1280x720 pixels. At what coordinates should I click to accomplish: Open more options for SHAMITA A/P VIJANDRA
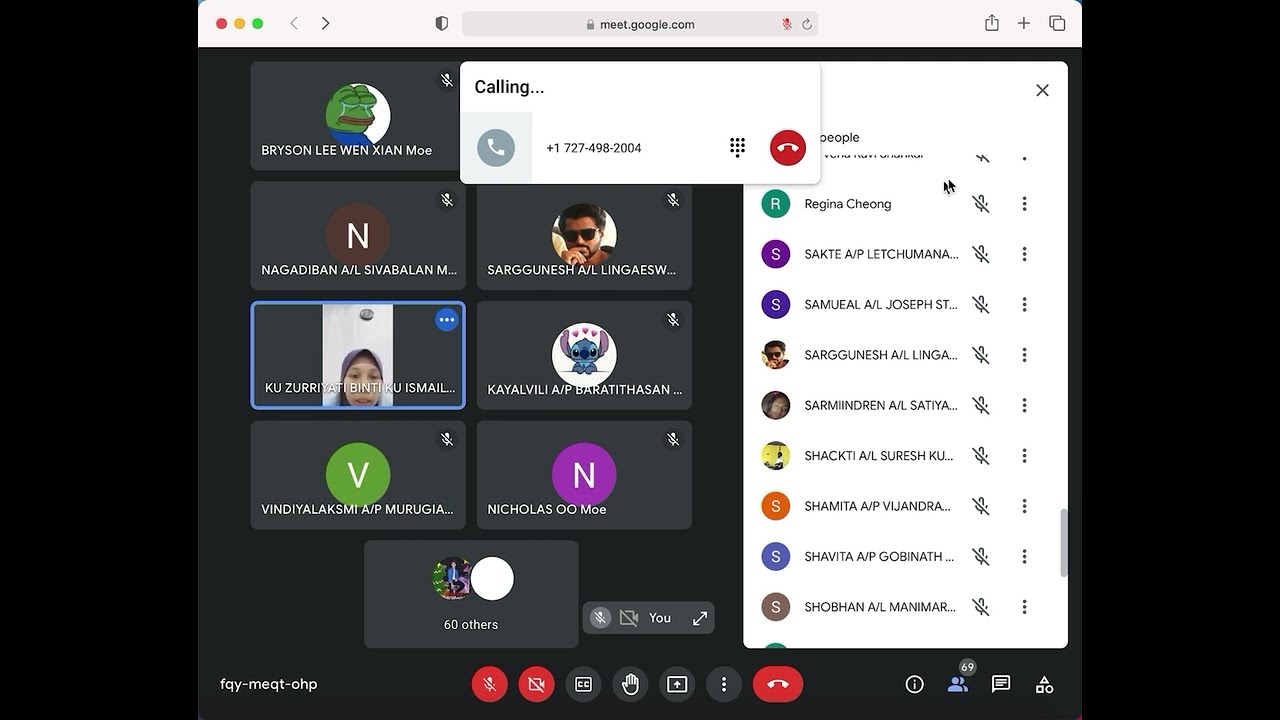(x=1024, y=506)
